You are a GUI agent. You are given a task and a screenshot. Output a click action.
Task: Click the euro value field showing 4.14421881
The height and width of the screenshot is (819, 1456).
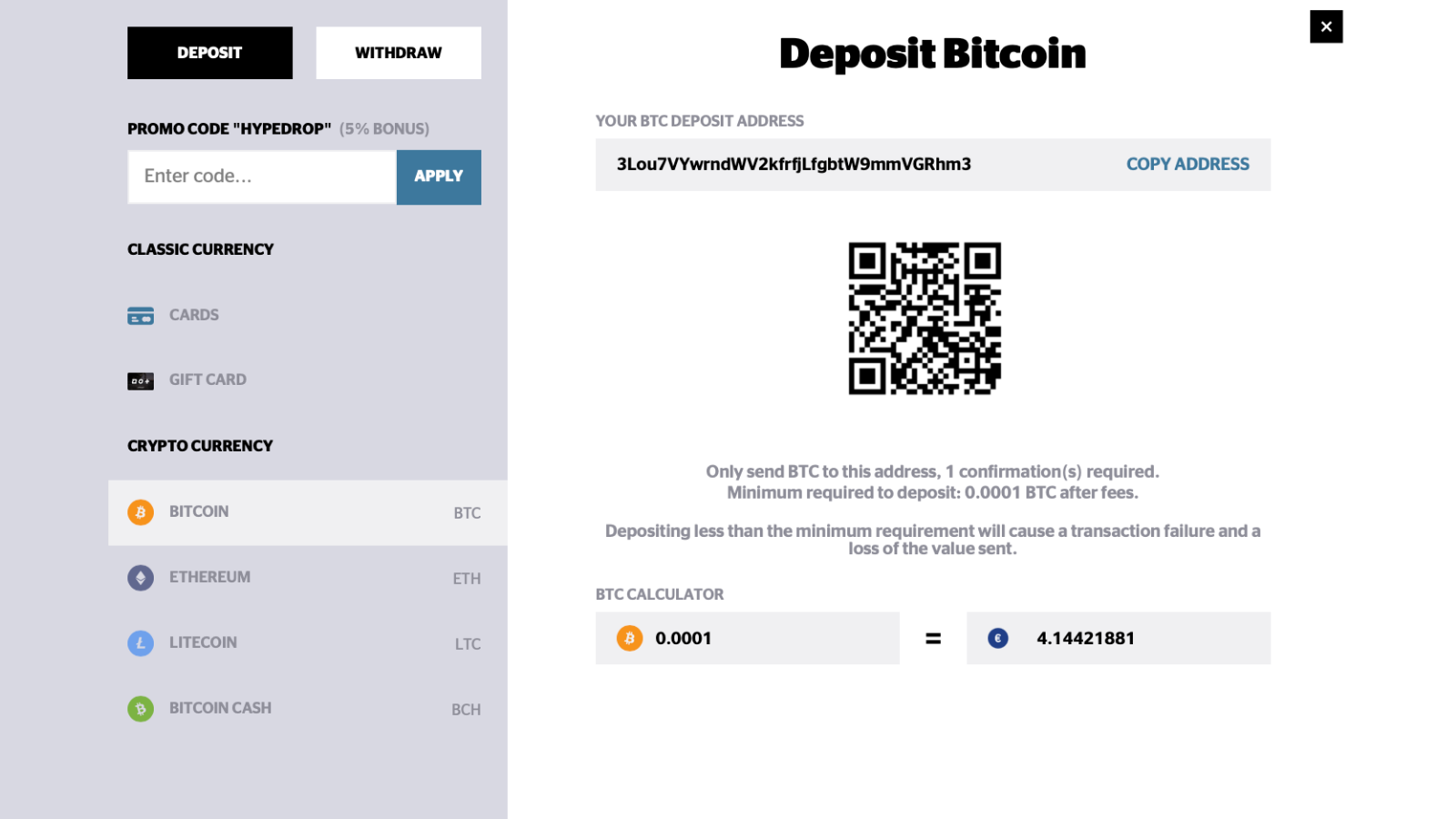1118,638
